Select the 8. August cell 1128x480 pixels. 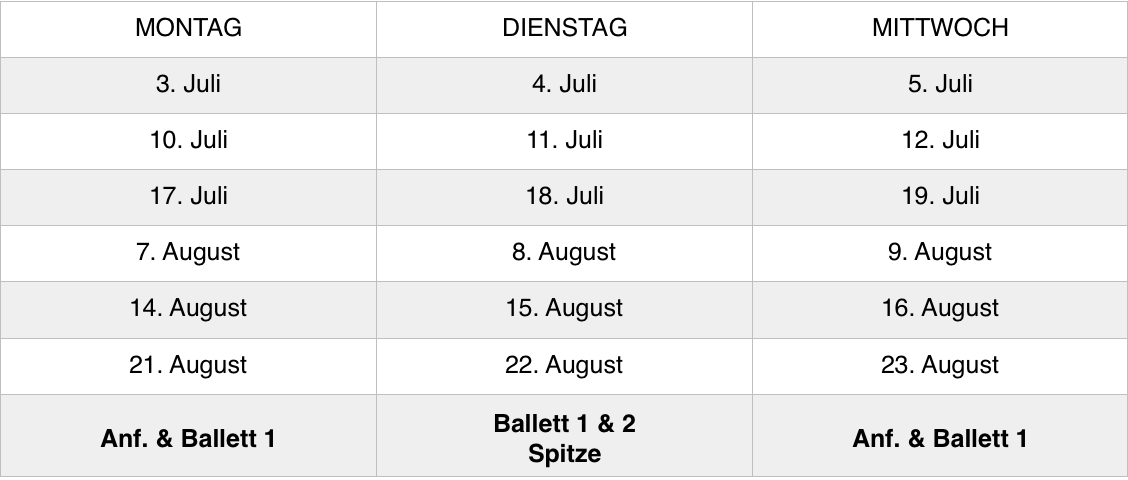(x=564, y=253)
